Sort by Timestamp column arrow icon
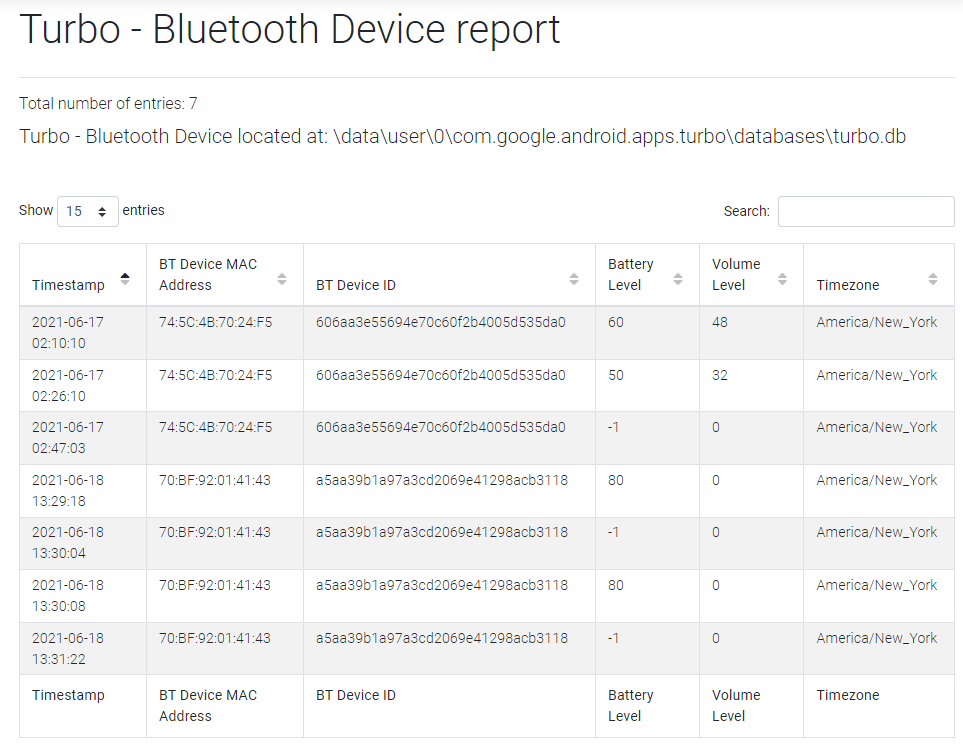 point(125,279)
